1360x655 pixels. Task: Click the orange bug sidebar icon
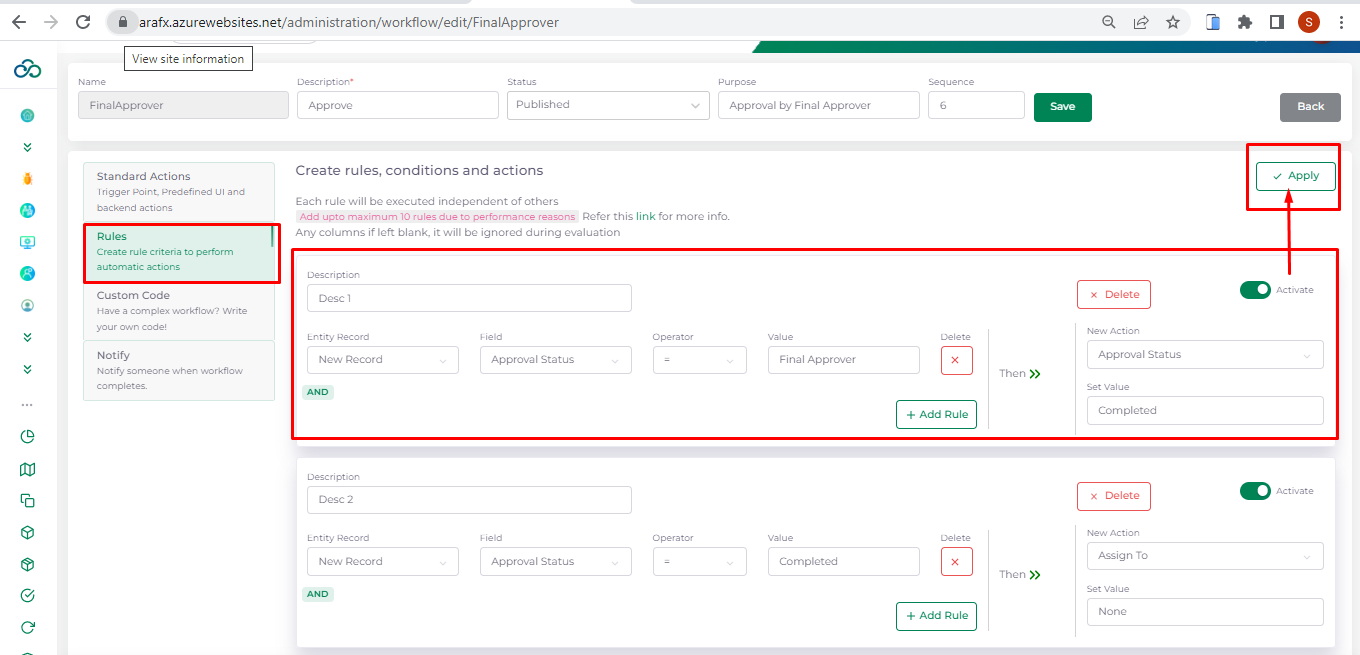(27, 179)
